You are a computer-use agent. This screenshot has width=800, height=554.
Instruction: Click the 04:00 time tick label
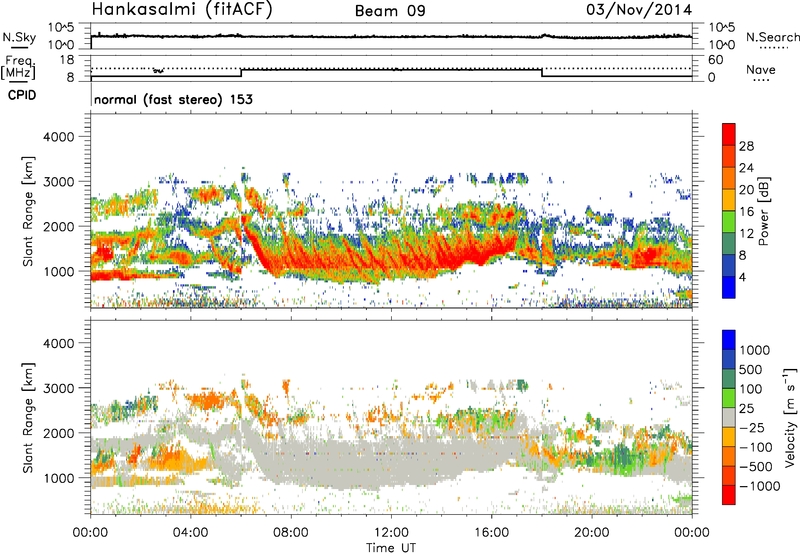(x=191, y=533)
